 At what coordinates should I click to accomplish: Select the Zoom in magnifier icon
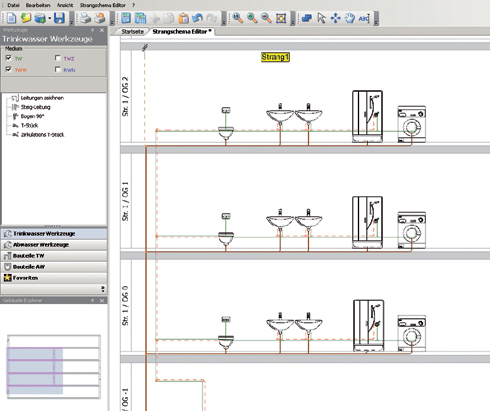[252, 18]
